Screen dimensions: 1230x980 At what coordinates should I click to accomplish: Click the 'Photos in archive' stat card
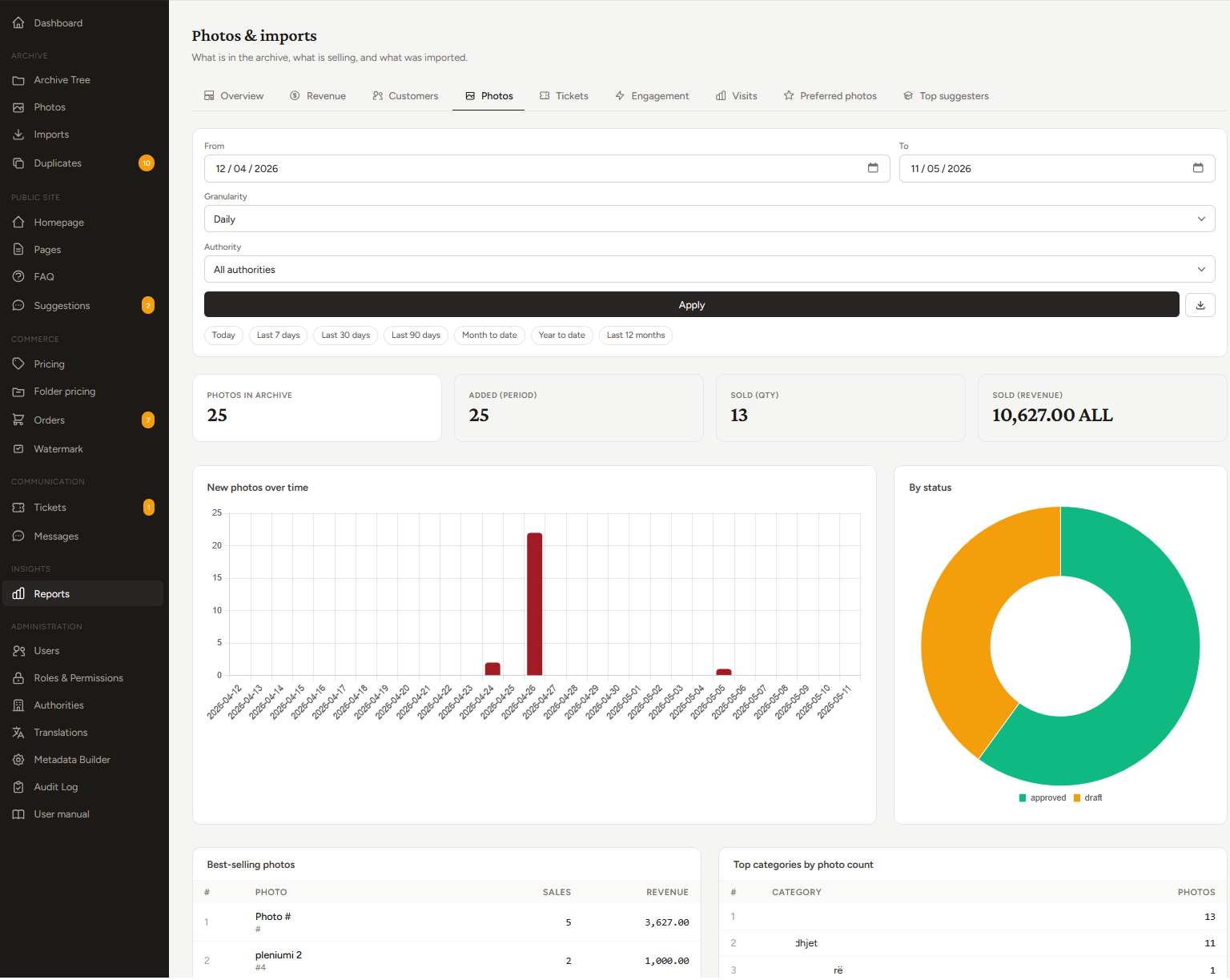coord(317,408)
